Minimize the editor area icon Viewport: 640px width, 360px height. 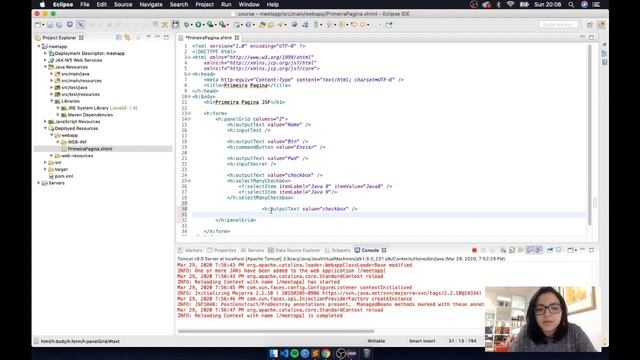582,37
